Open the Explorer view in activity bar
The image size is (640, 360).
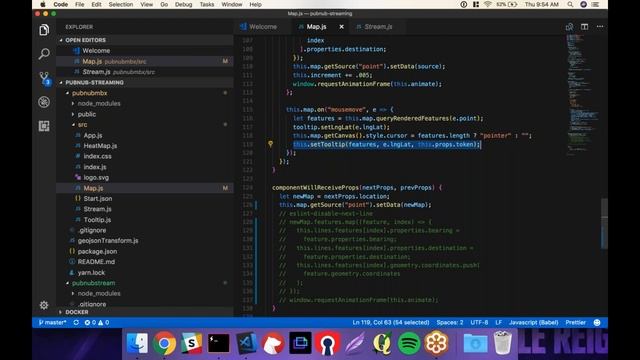[x=44, y=30]
